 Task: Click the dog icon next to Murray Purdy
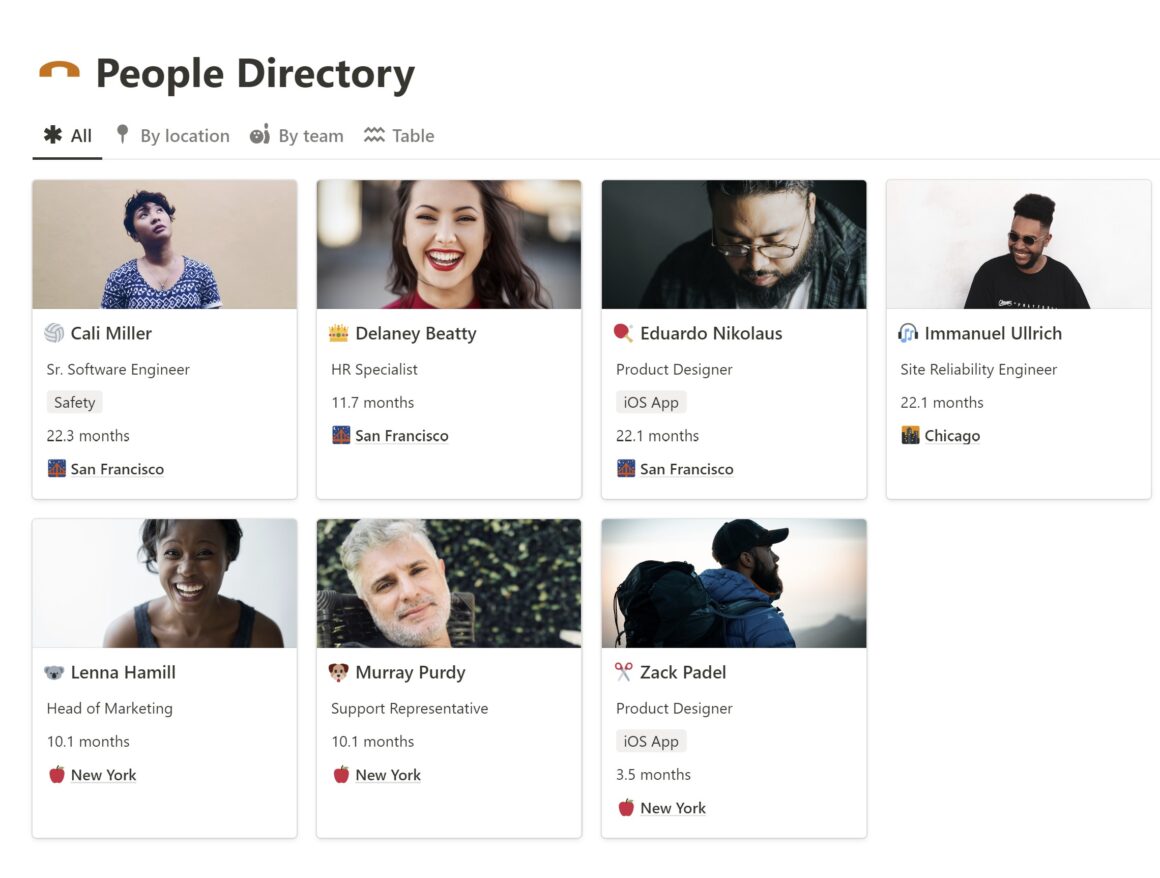pos(339,672)
